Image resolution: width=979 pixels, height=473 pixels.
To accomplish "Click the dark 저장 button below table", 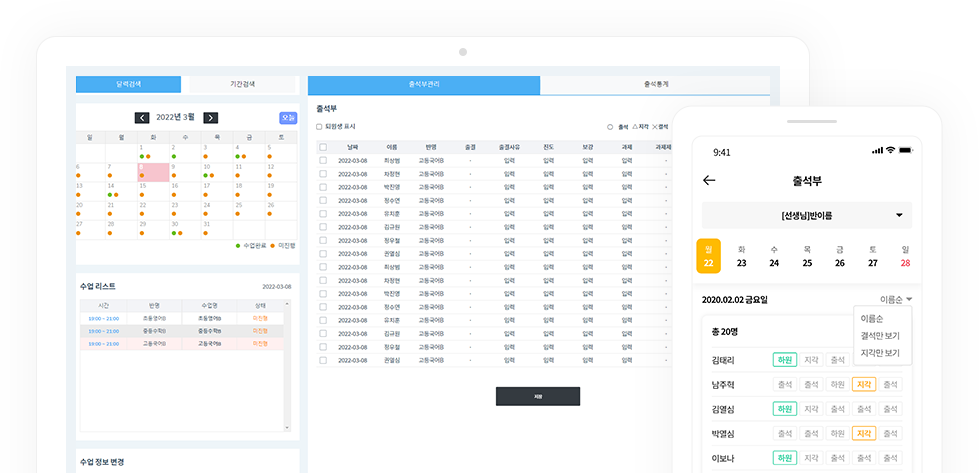I will (538, 396).
